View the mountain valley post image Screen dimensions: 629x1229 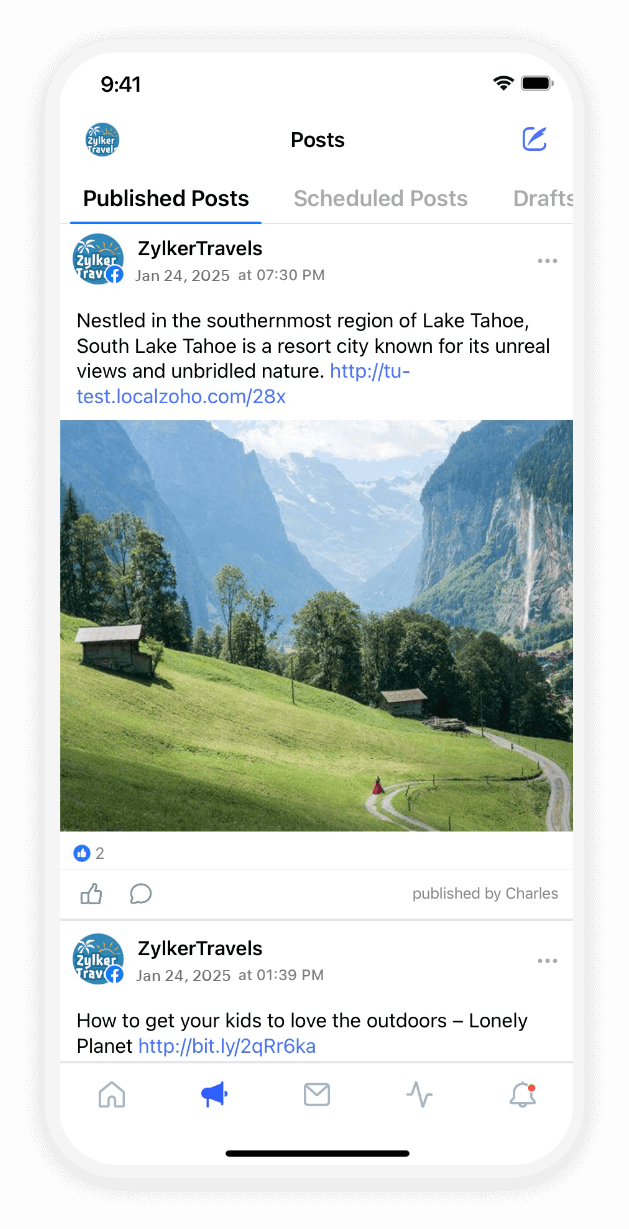click(x=316, y=625)
